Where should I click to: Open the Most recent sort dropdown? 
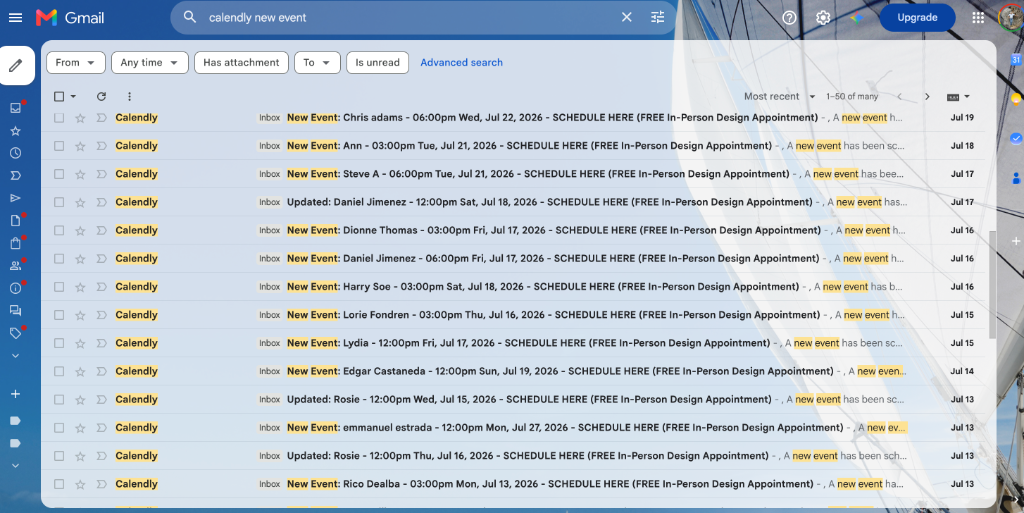[x=780, y=97]
